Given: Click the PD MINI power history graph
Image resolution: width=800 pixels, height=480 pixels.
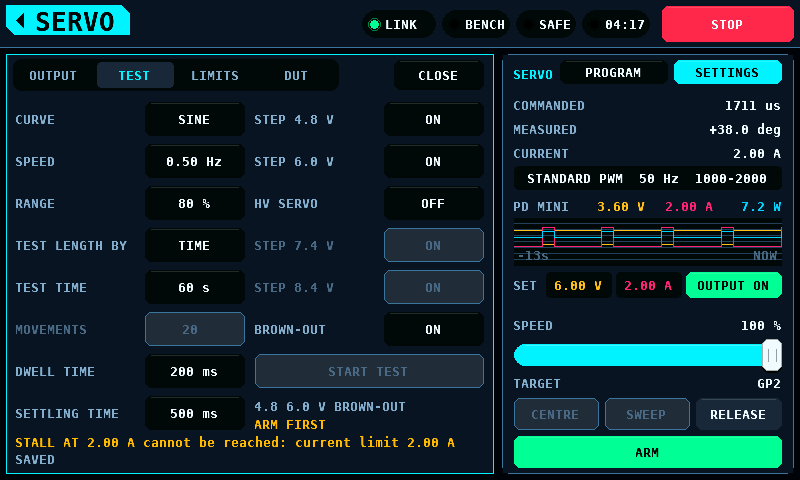Looking at the screenshot, I should click(x=647, y=242).
